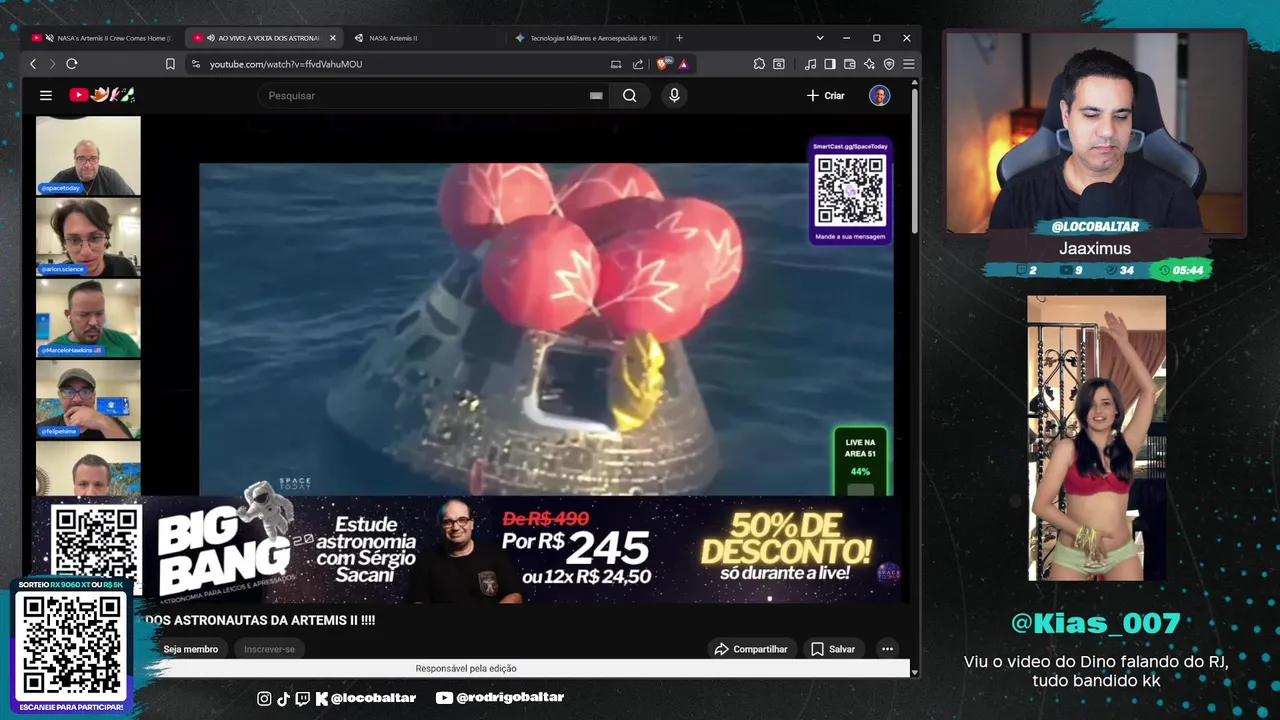Click the @felipehime participant thumbnail
Screen dimensions: 1280x720
coord(88,399)
